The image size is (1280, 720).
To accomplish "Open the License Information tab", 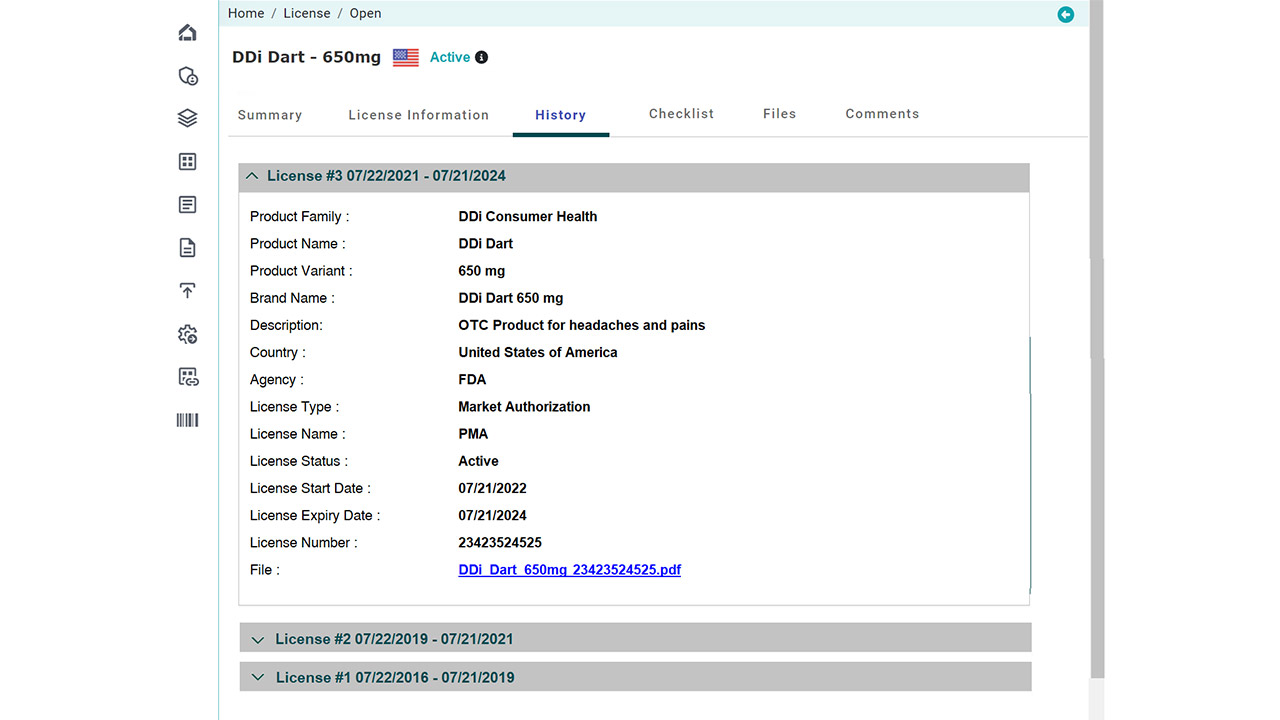I will (x=418, y=115).
